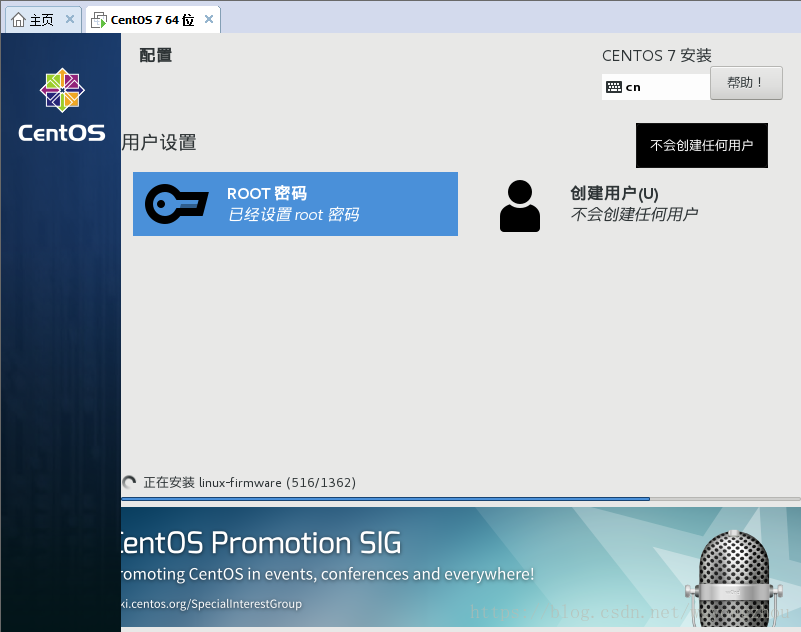
Task: Click the 不会创建任何用户 tooltip
Action: [701, 145]
